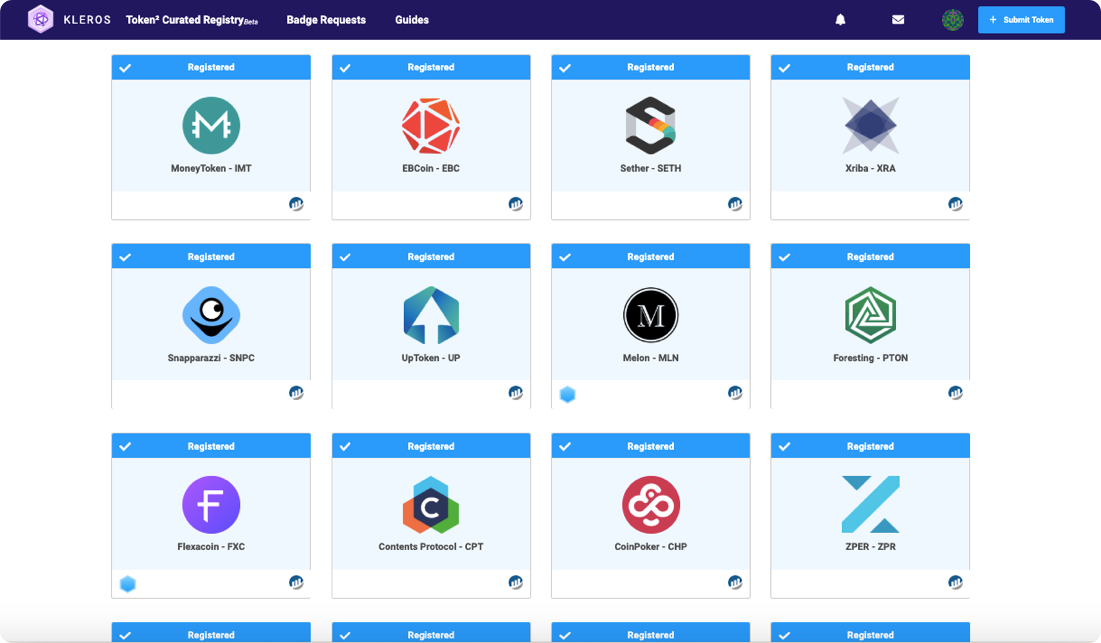Open the Snapparazzi logo
The image size is (1101, 643).
211,315
